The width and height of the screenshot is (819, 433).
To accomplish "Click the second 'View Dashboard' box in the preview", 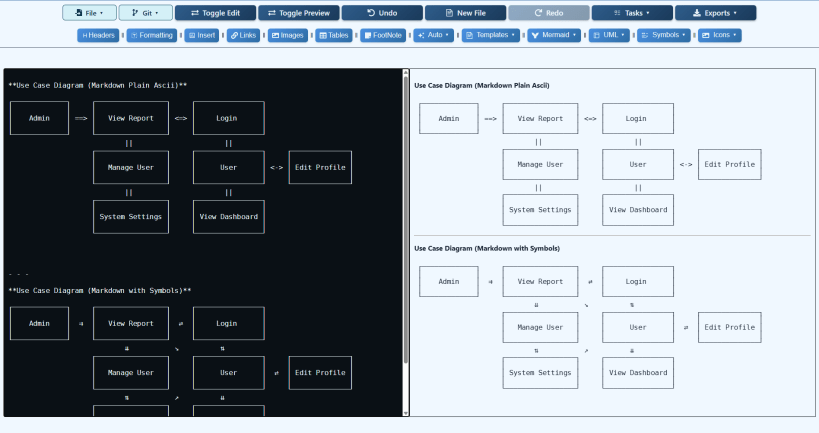I will [638, 372].
